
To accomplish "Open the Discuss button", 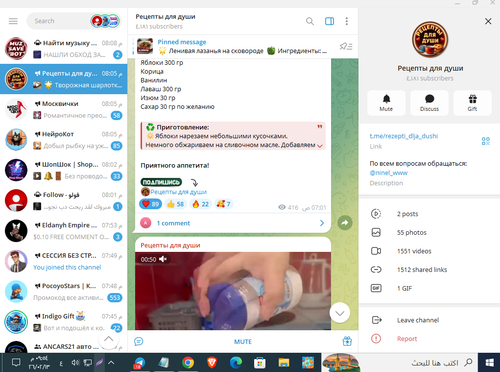I will coord(429,103).
